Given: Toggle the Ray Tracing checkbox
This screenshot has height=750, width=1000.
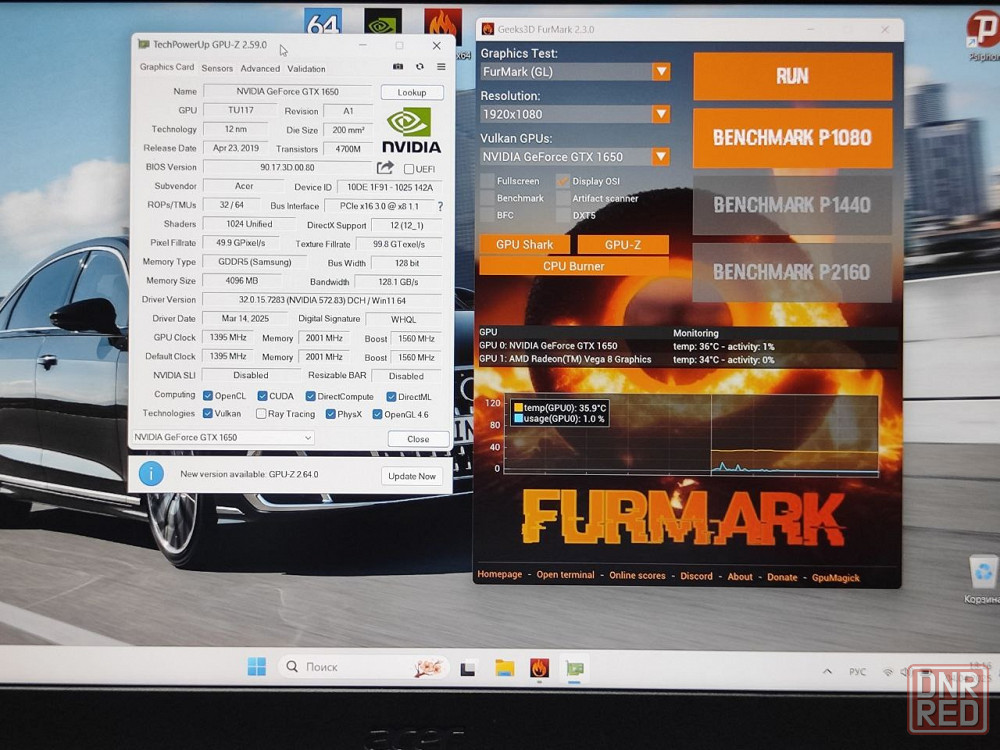Looking at the screenshot, I should [x=261, y=414].
